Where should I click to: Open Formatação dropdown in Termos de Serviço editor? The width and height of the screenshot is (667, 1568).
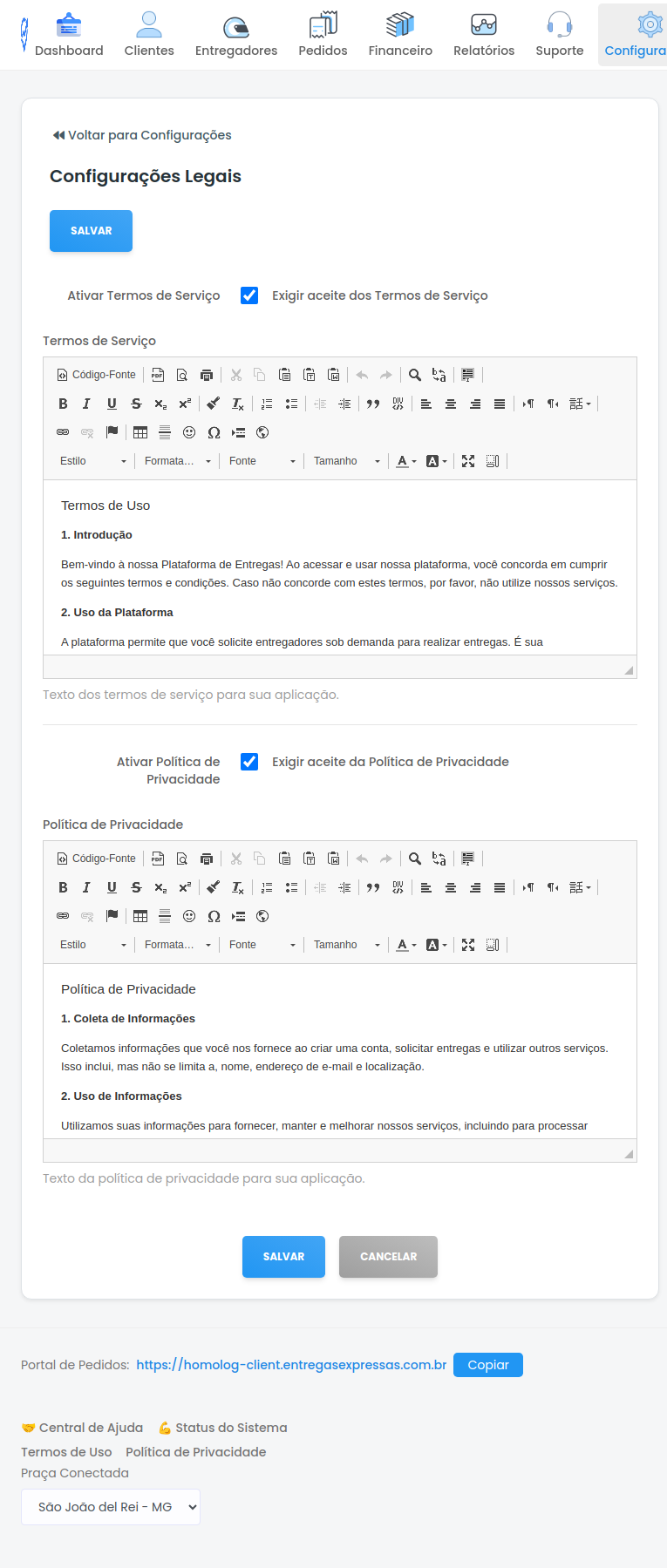click(178, 461)
